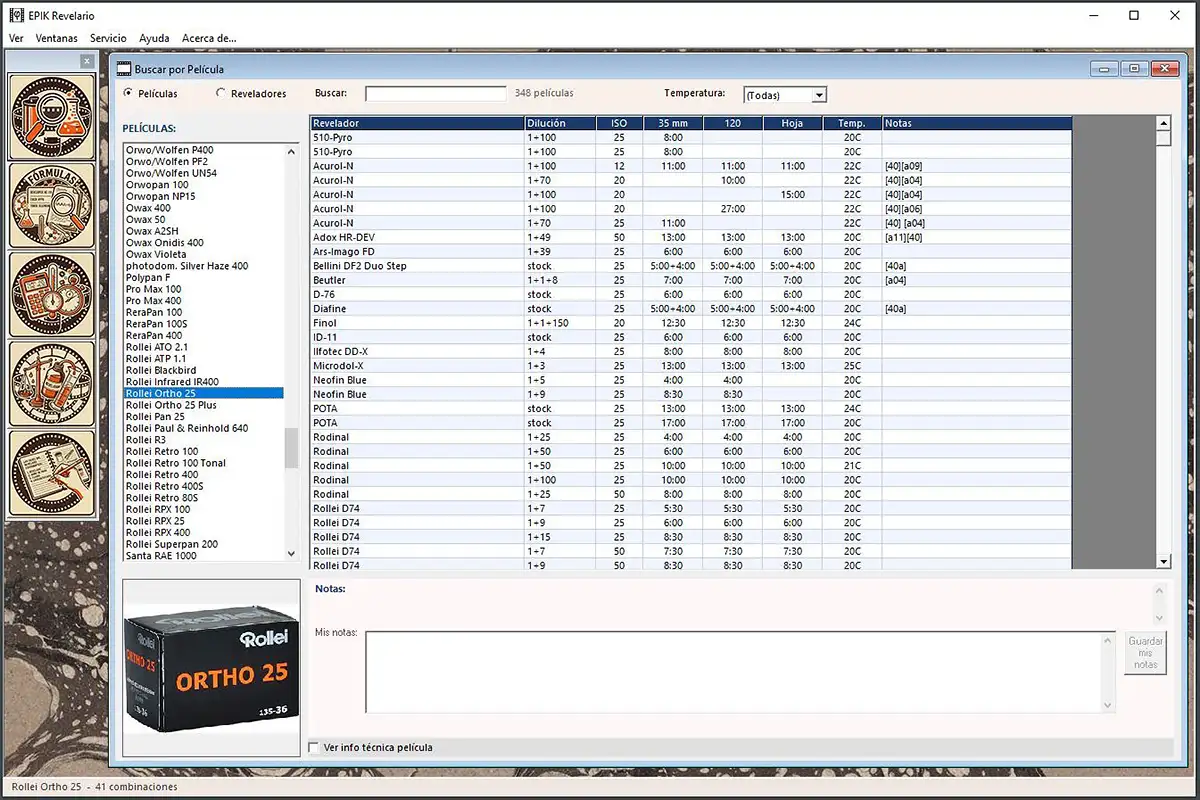Screen dimensions: 1200x800
Task: Close the sidebar palette with its x button
Action: [87, 61]
